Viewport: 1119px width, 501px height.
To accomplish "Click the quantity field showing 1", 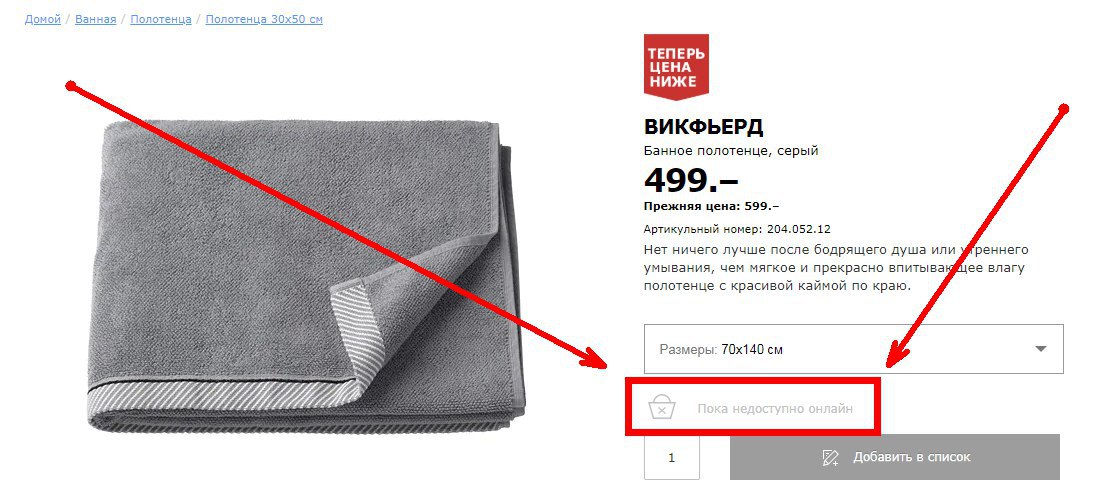I will click(672, 457).
